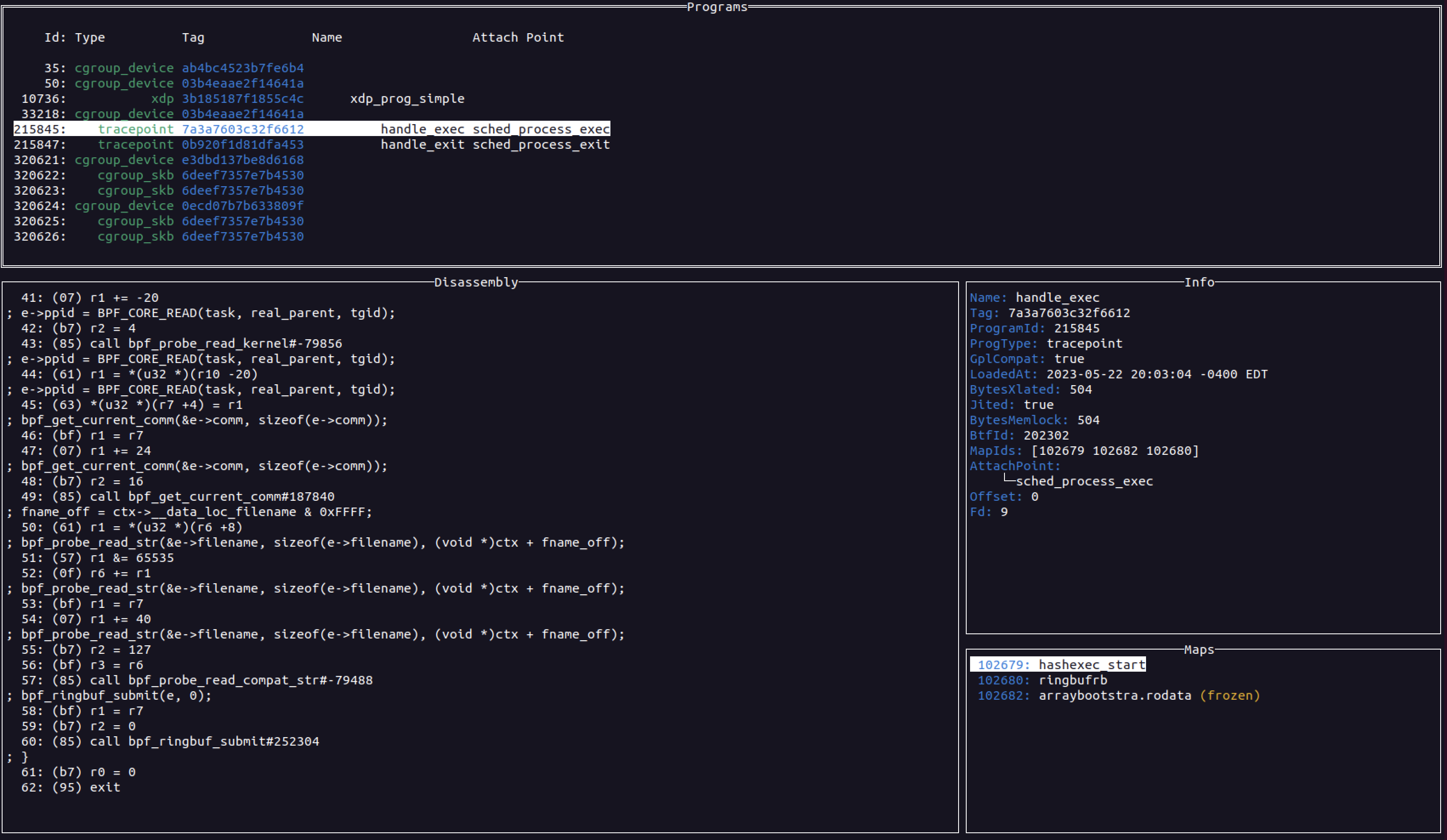Viewport: 1447px width, 840px height.
Task: Click the Offset: 0 line
Action: point(1004,497)
